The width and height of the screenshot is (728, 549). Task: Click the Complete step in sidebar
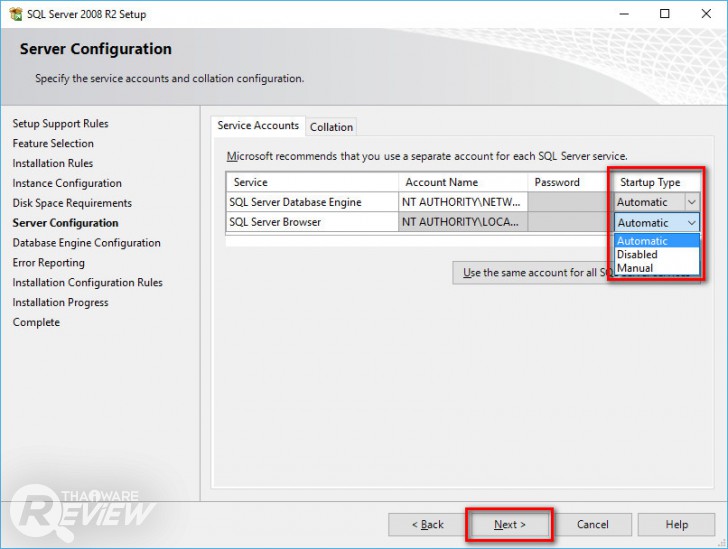(x=36, y=322)
